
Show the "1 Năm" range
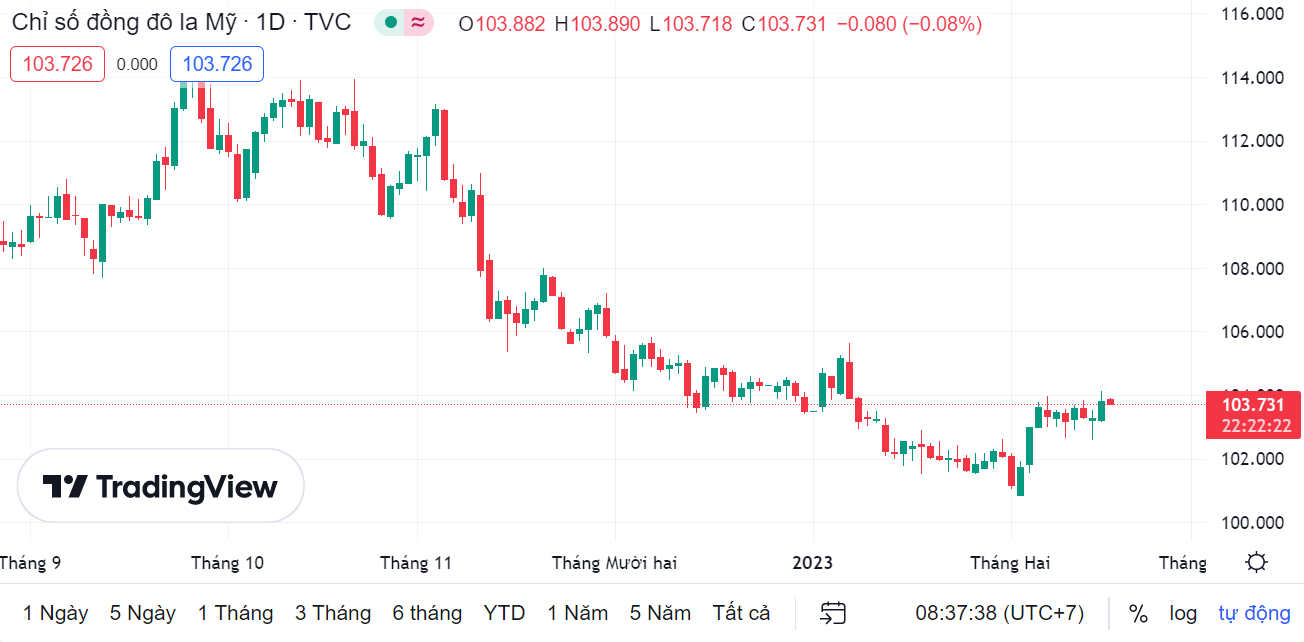tap(577, 613)
